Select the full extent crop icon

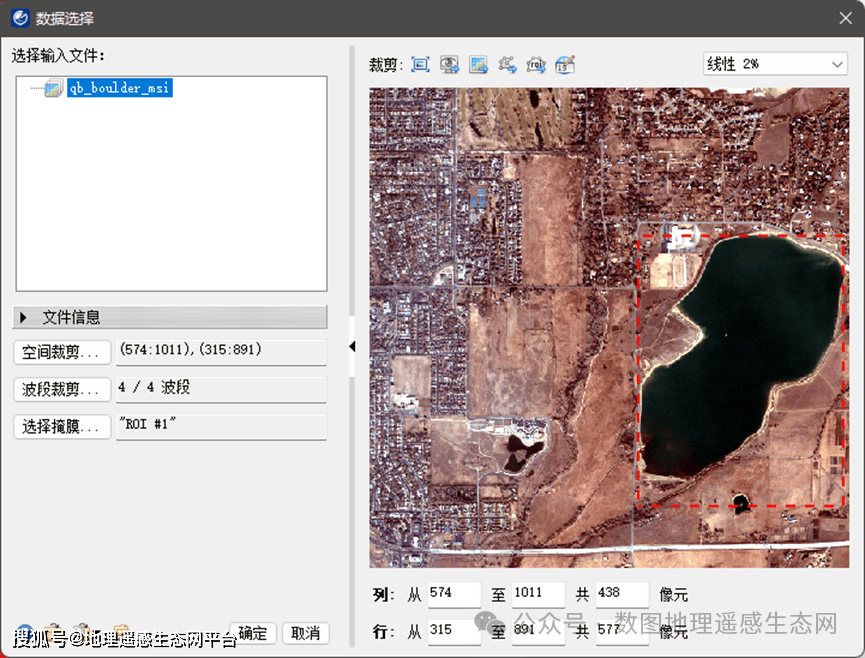pyautogui.click(x=420, y=64)
